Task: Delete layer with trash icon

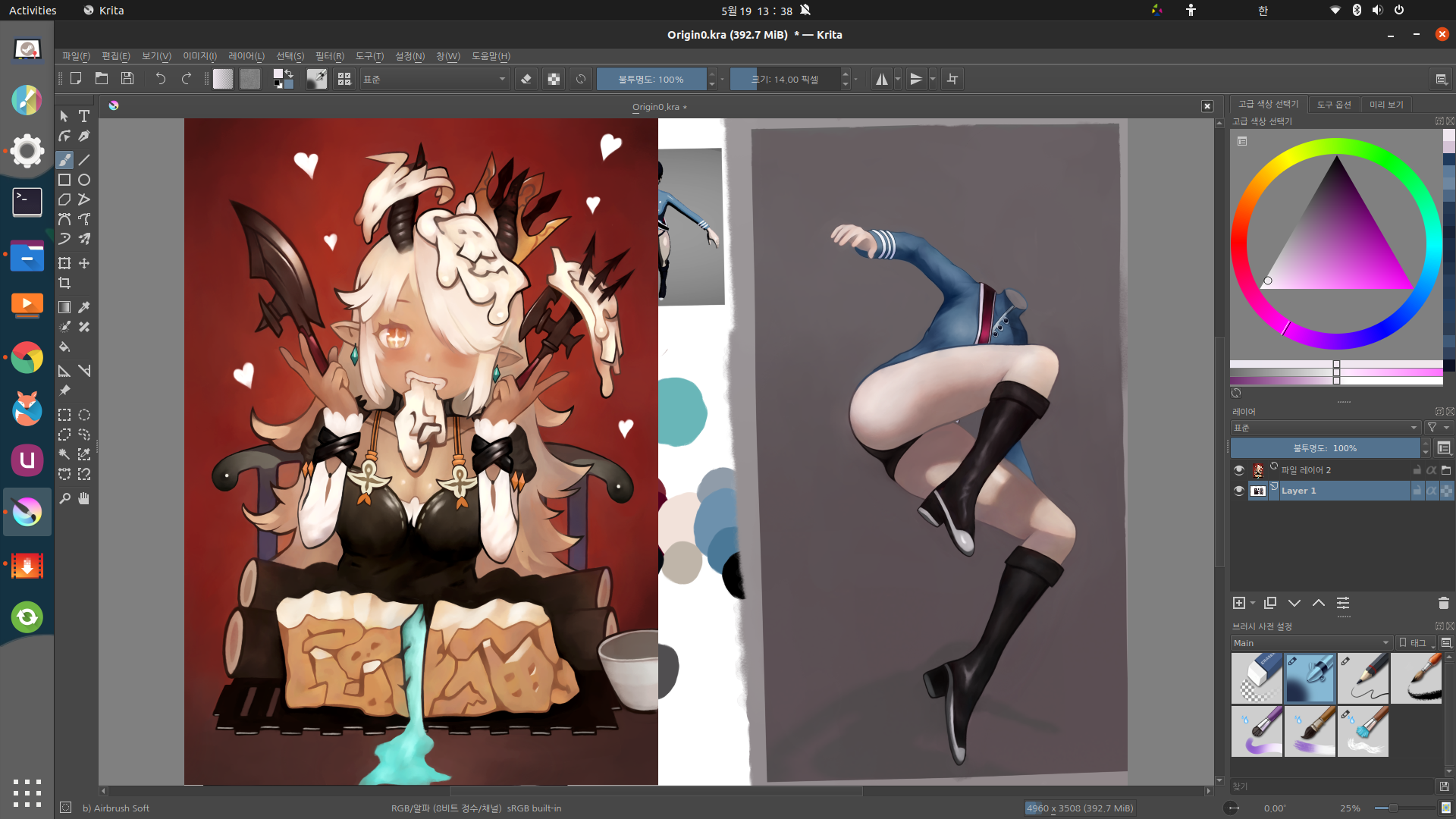Action: (x=1443, y=603)
